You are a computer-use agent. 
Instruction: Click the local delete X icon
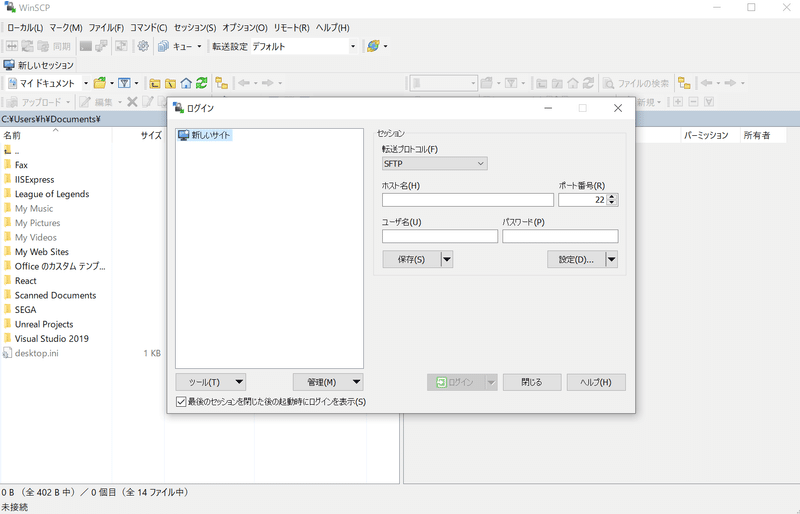click(x=132, y=102)
